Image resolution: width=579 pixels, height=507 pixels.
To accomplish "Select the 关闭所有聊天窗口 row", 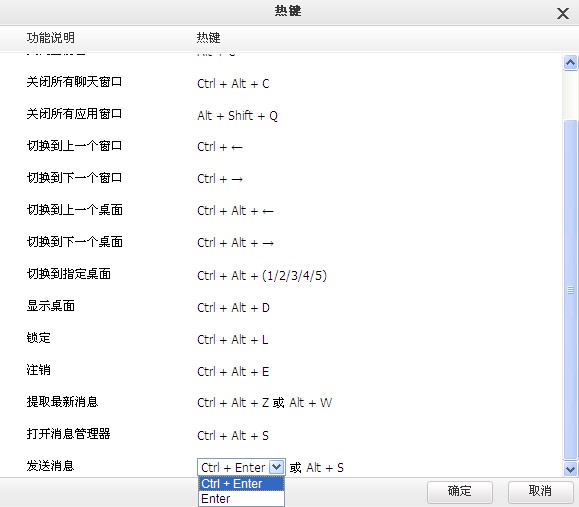I will [x=281, y=83].
